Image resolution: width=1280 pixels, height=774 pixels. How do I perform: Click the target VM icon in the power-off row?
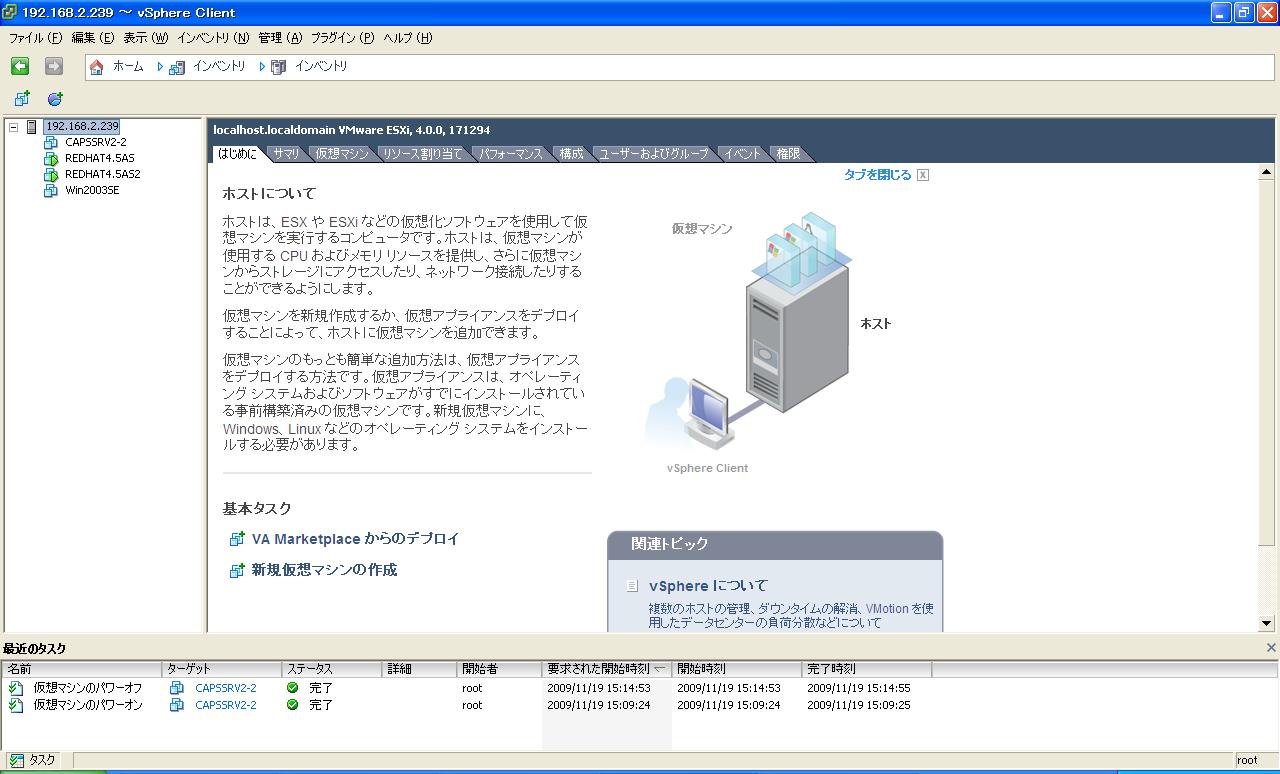(x=177, y=688)
